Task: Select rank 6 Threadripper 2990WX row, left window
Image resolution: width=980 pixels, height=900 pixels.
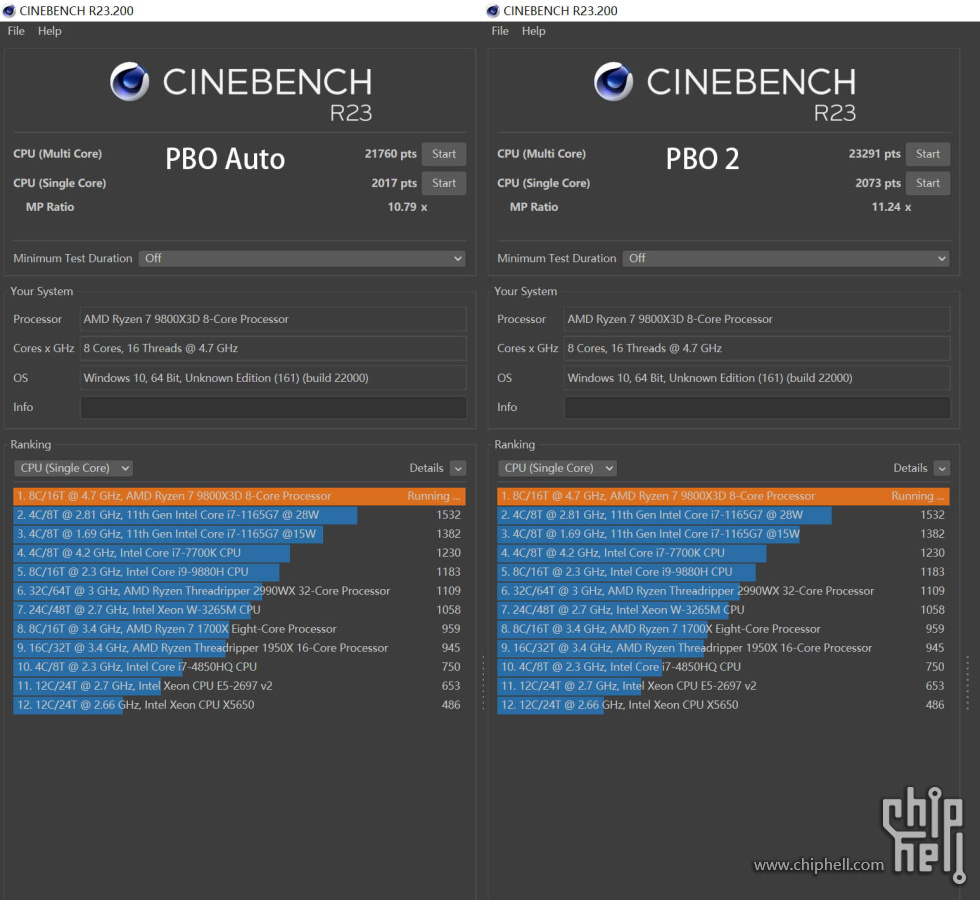Action: click(x=239, y=591)
